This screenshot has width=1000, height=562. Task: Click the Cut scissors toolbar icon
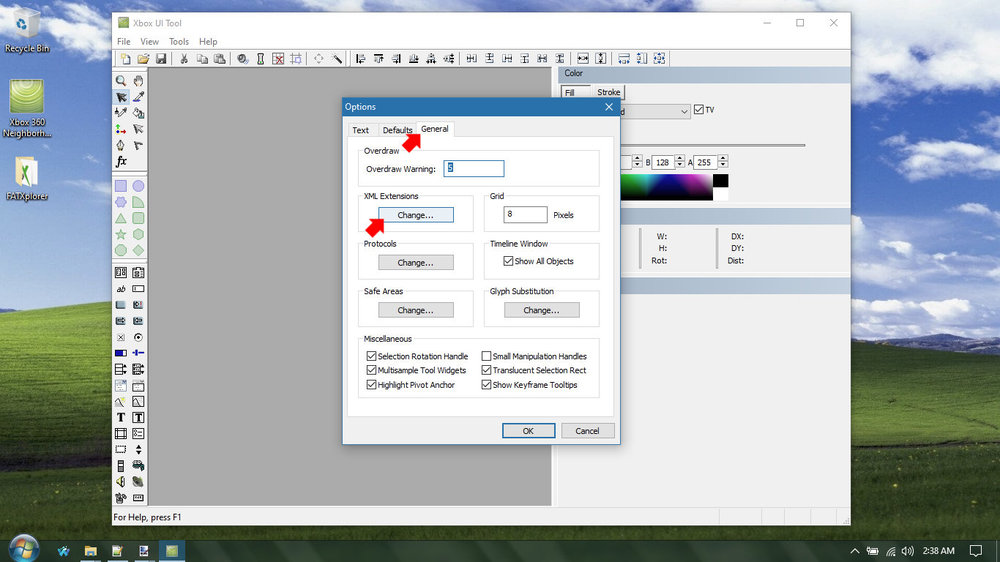184,59
